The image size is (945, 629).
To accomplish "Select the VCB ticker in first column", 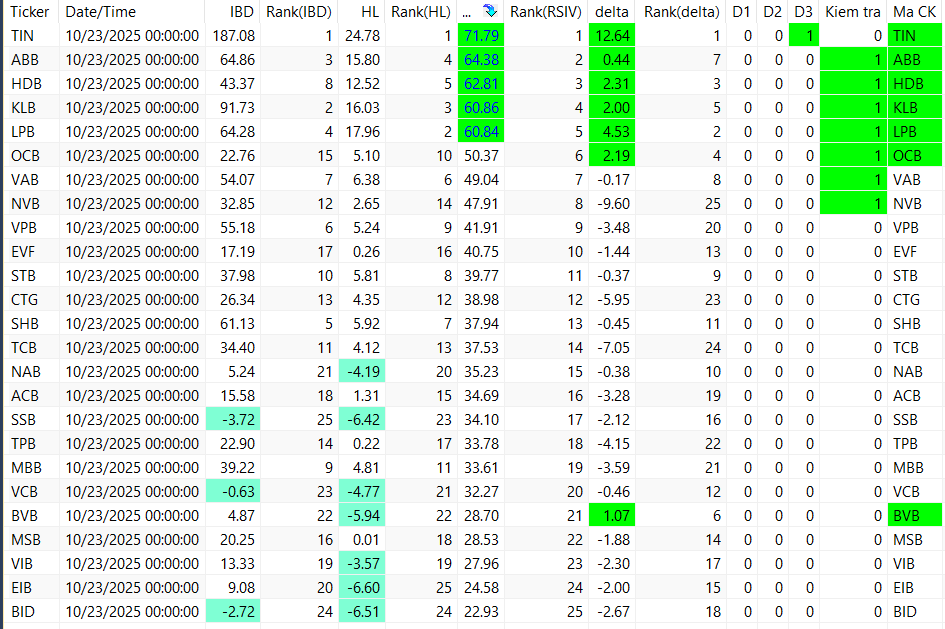I will coord(25,492).
